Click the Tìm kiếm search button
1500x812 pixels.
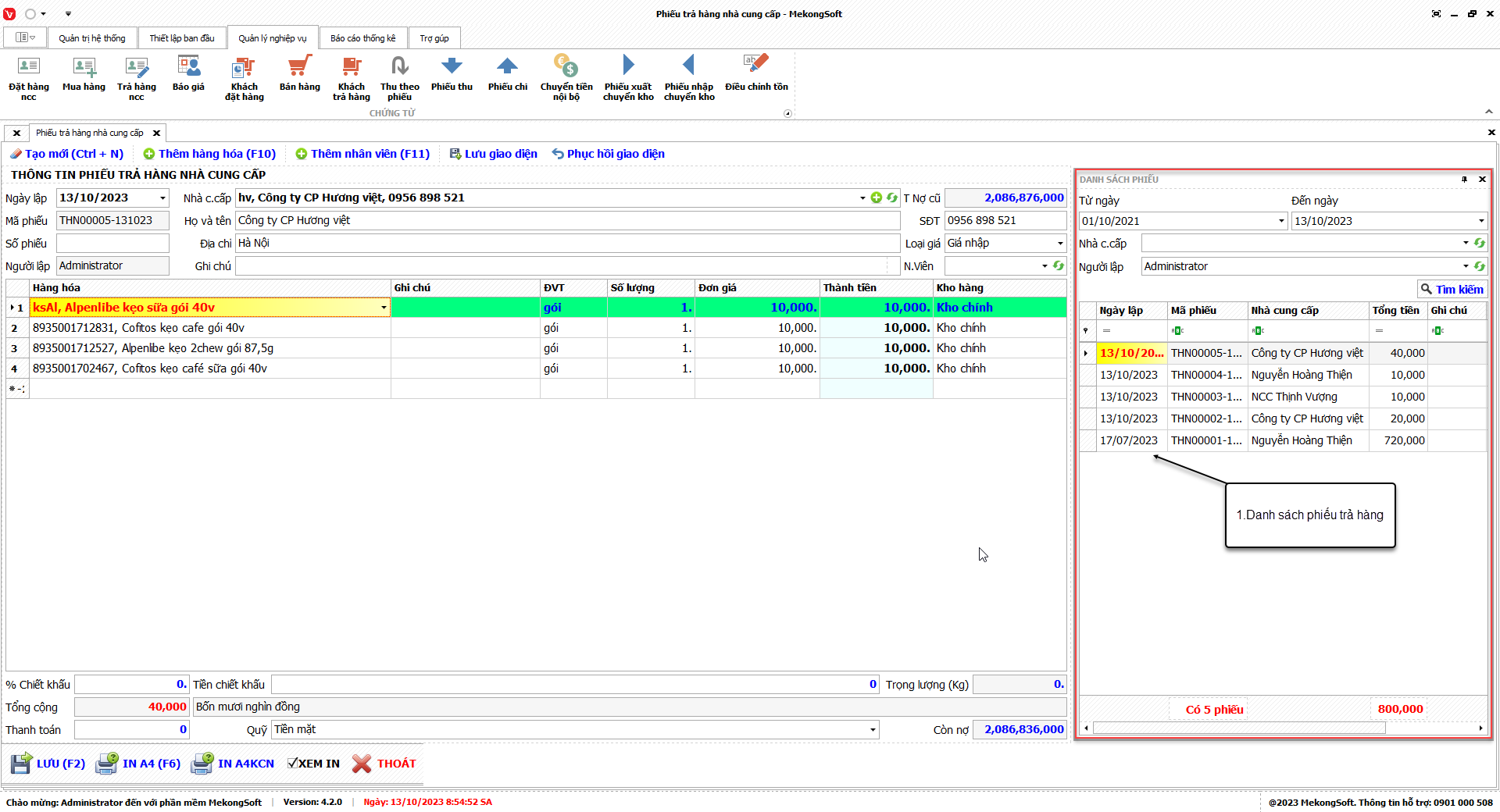(1452, 289)
